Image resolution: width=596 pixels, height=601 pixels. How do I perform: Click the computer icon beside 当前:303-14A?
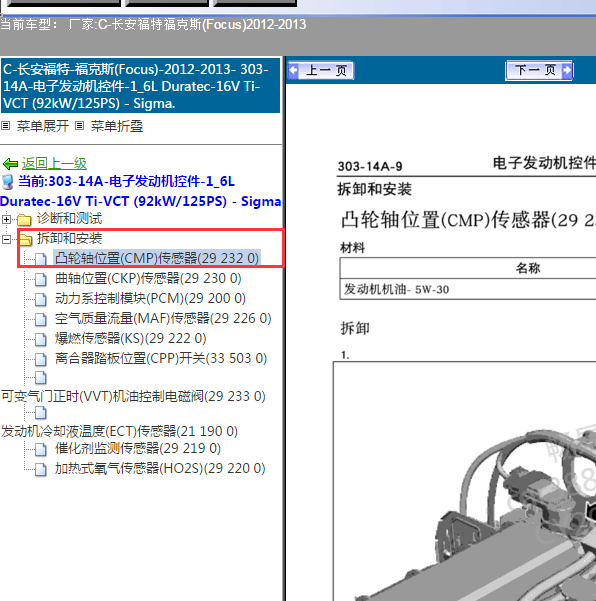coord(8,182)
